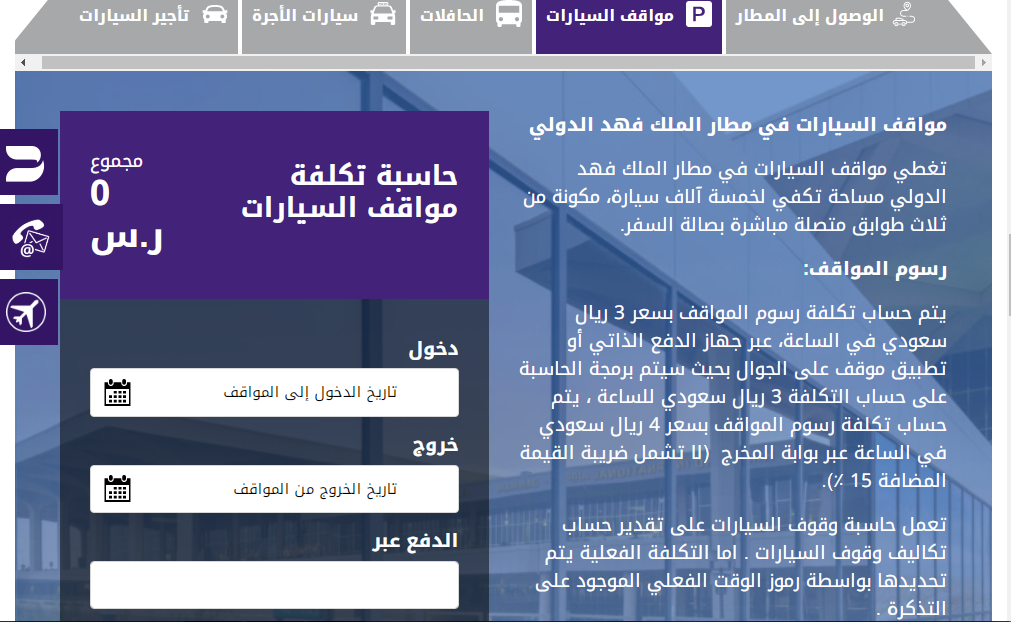Click the route map pin icon
The height and width of the screenshot is (622, 1011).
point(903,14)
